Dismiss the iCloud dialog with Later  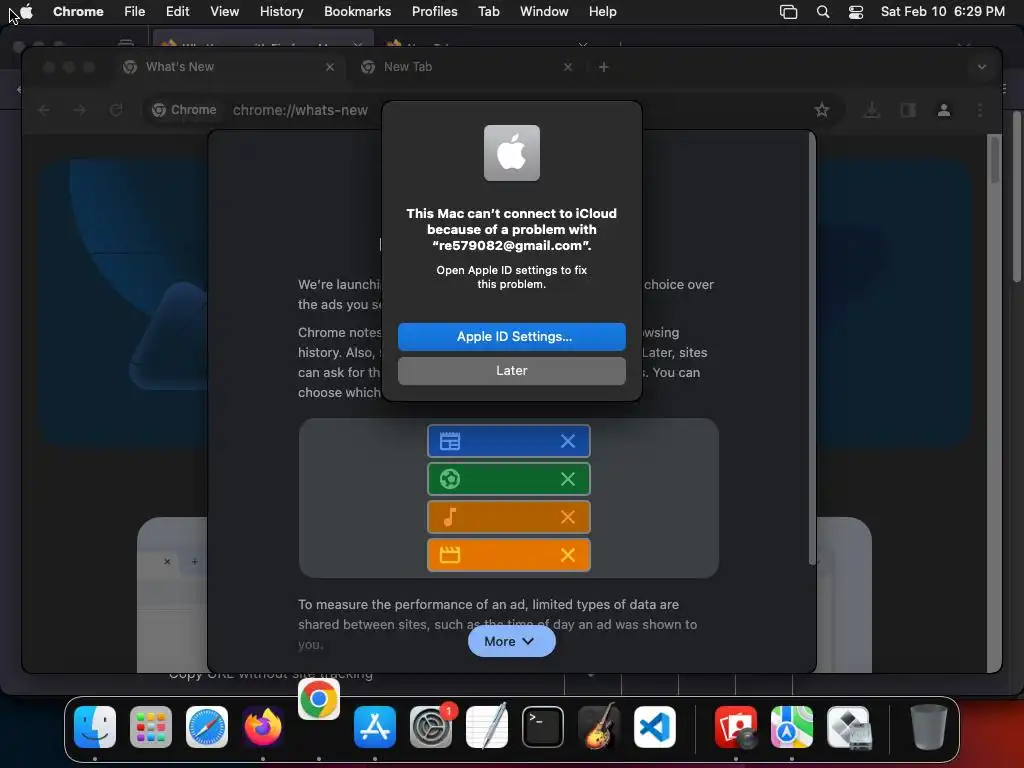coord(511,370)
